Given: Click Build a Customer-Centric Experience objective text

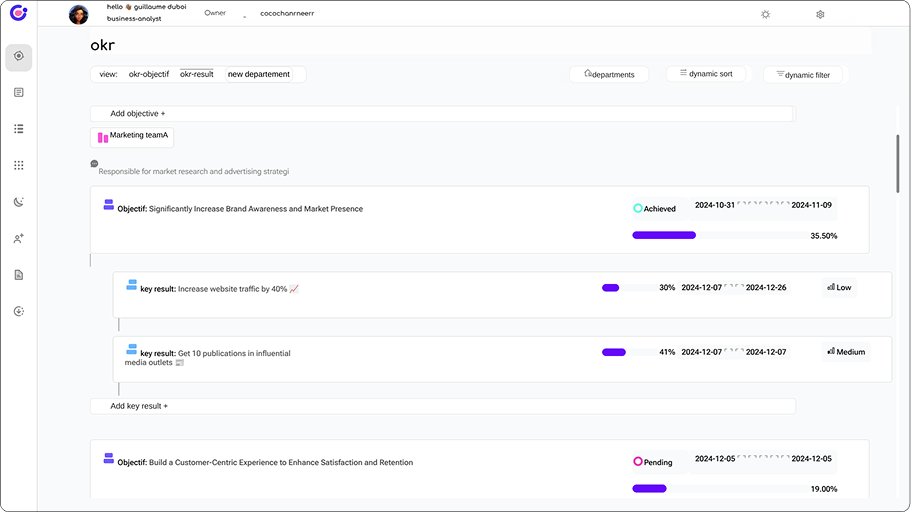Looking at the screenshot, I should (x=281, y=463).
